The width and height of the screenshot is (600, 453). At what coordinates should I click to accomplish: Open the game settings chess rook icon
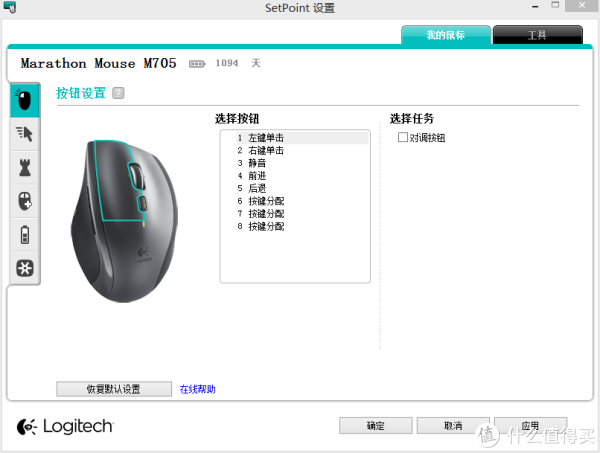coord(24,167)
